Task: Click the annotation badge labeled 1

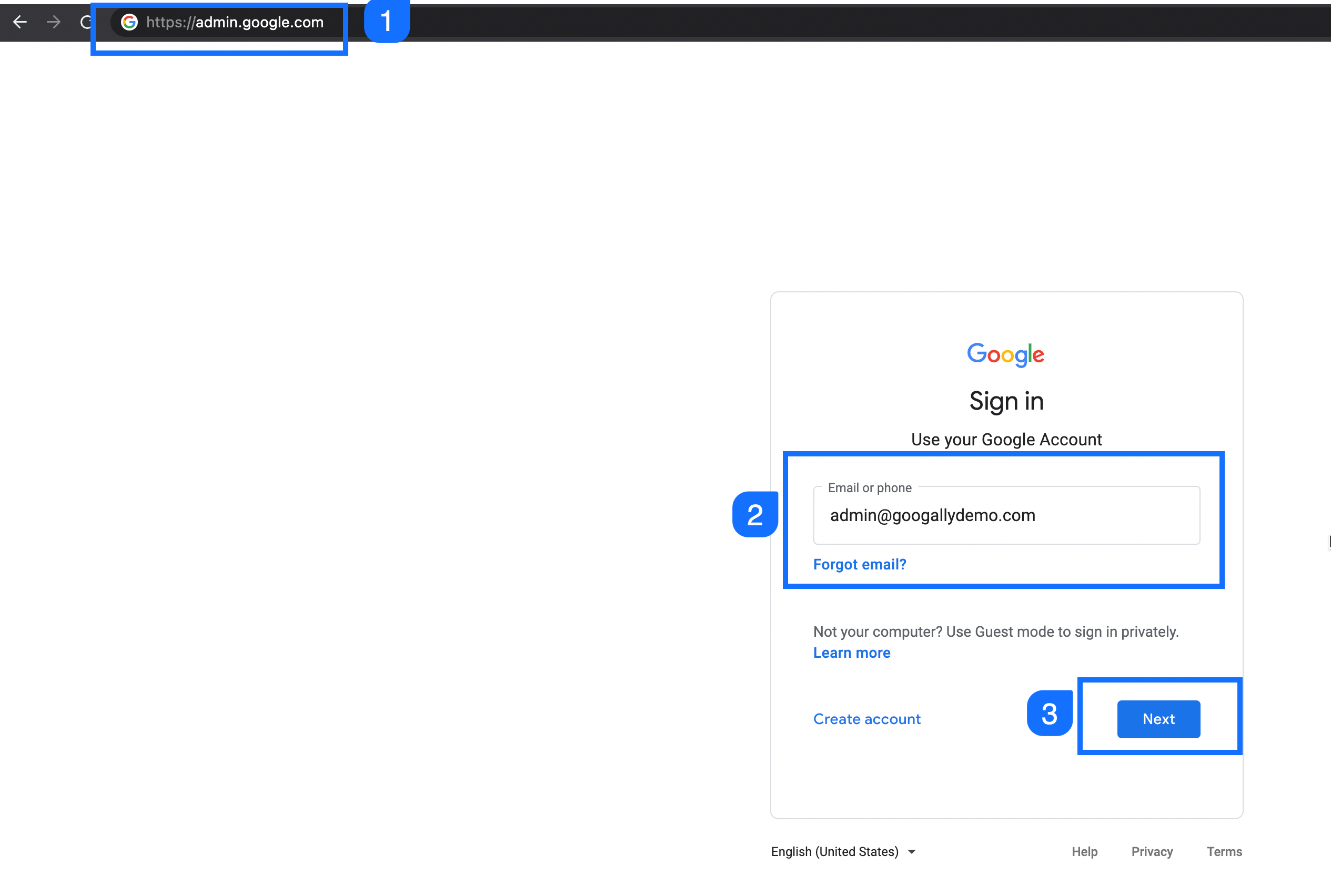Action: [387, 21]
